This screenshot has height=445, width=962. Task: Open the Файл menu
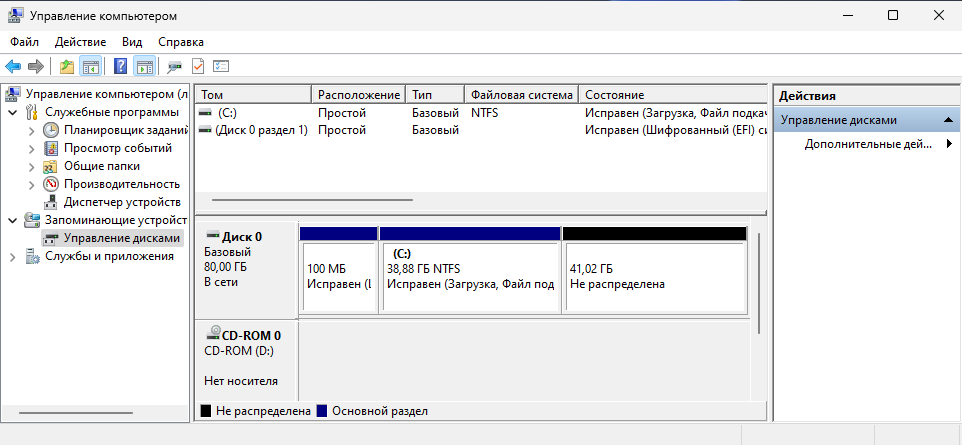click(x=25, y=42)
